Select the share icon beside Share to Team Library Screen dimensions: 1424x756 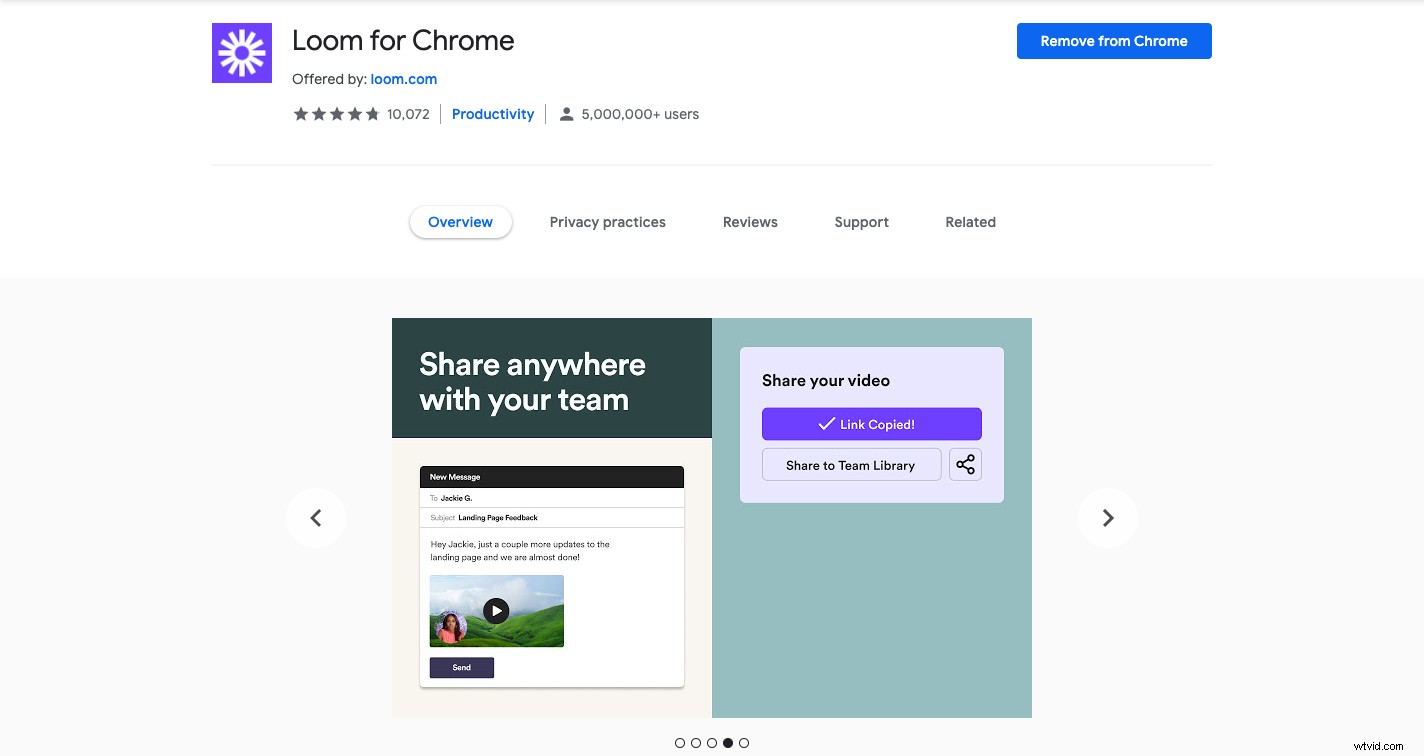click(x=965, y=464)
